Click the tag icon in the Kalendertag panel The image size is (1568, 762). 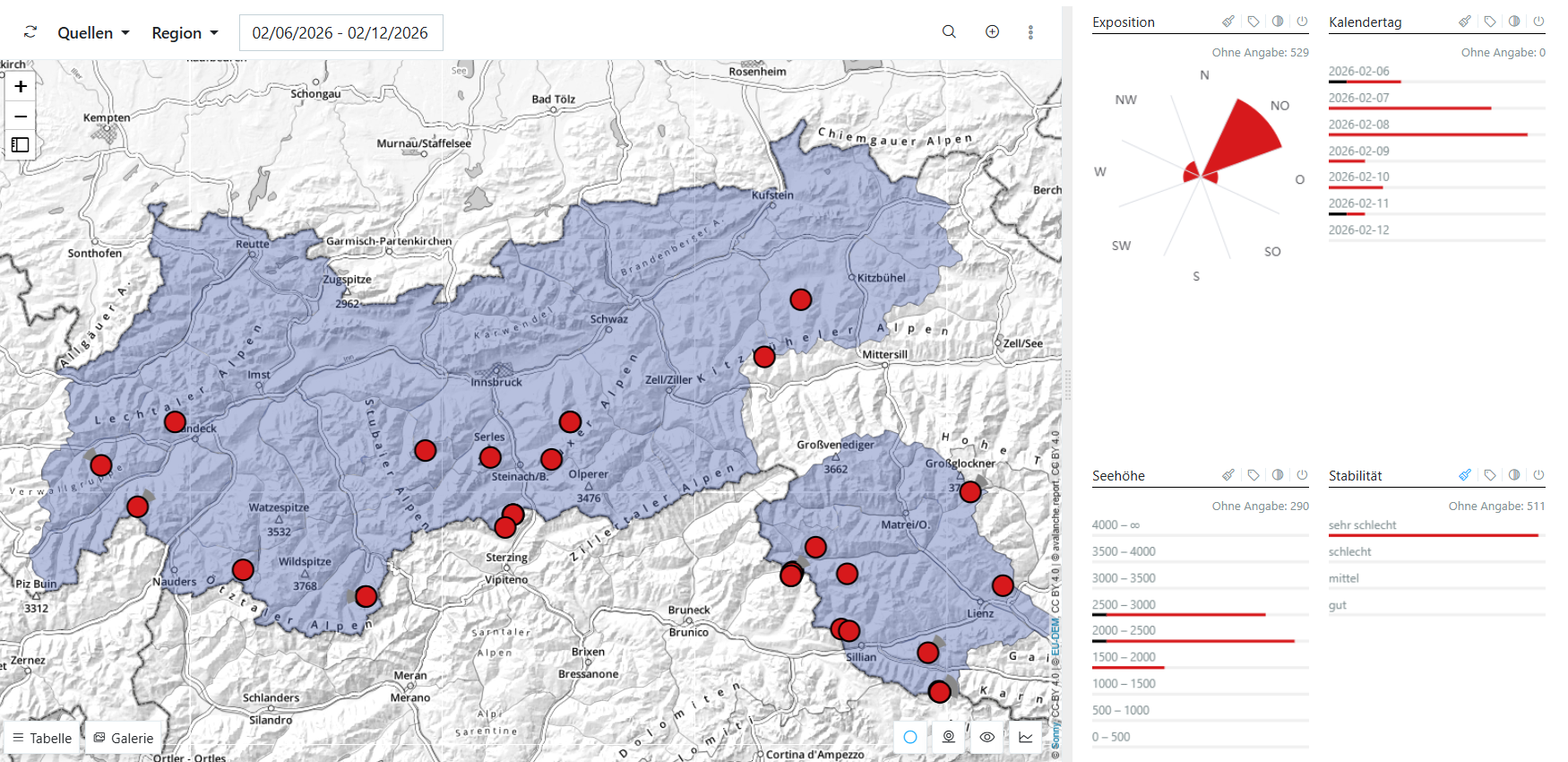coord(1489,22)
